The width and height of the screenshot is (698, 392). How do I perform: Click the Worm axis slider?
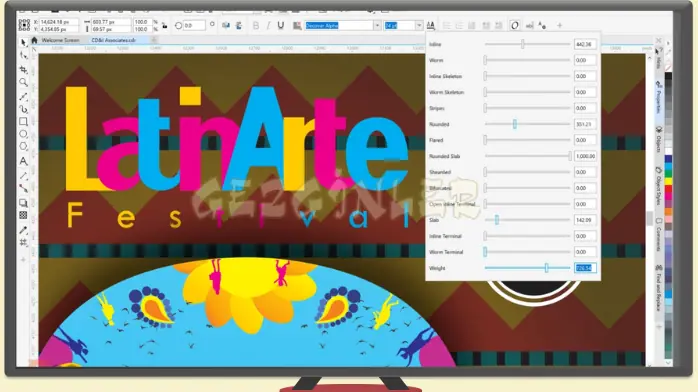528,60
